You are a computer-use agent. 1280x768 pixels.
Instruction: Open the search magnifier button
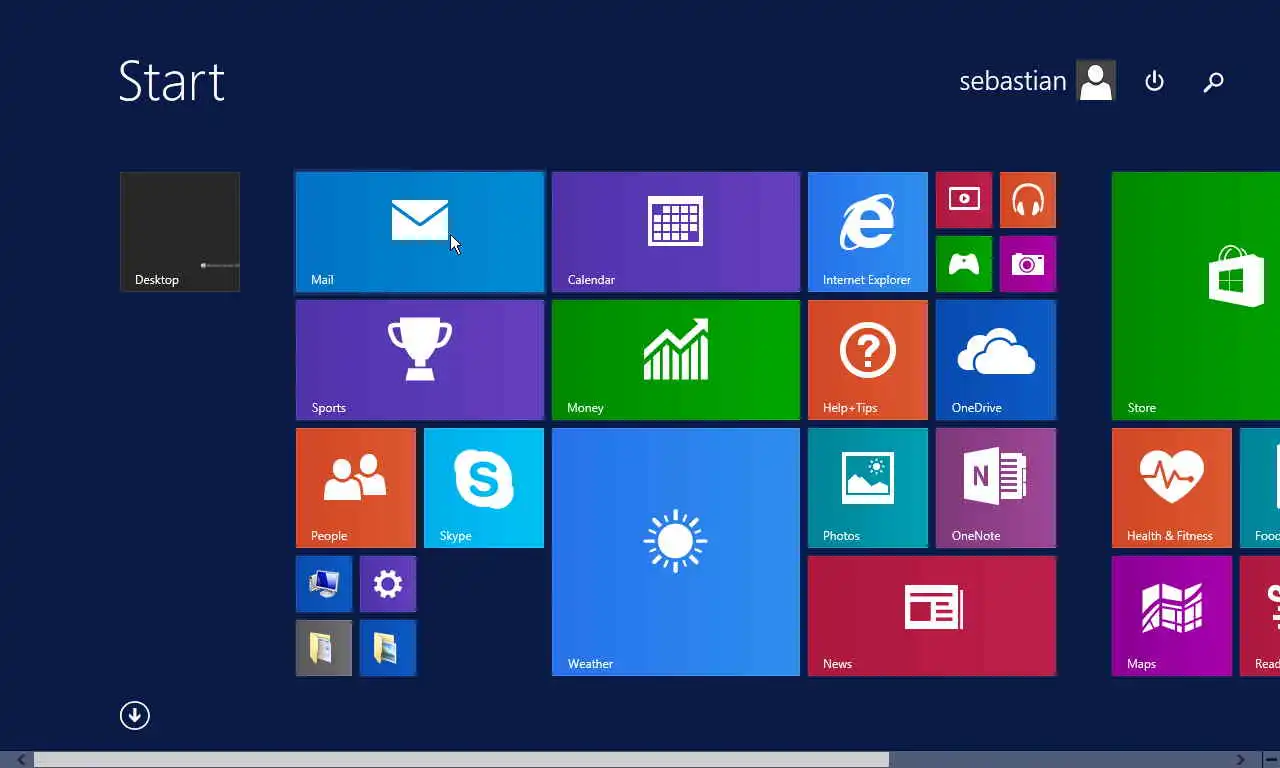click(1213, 81)
